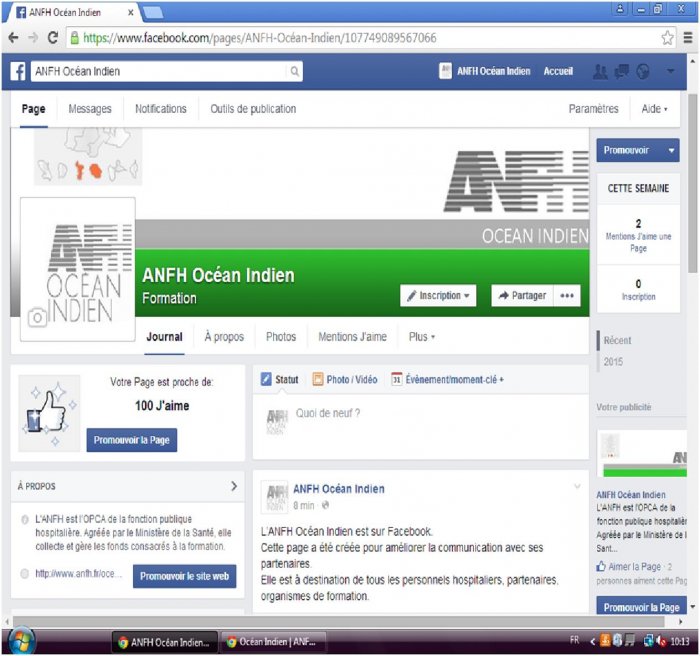Click Promouvoir le site web button
The image size is (700, 656).
[185, 576]
